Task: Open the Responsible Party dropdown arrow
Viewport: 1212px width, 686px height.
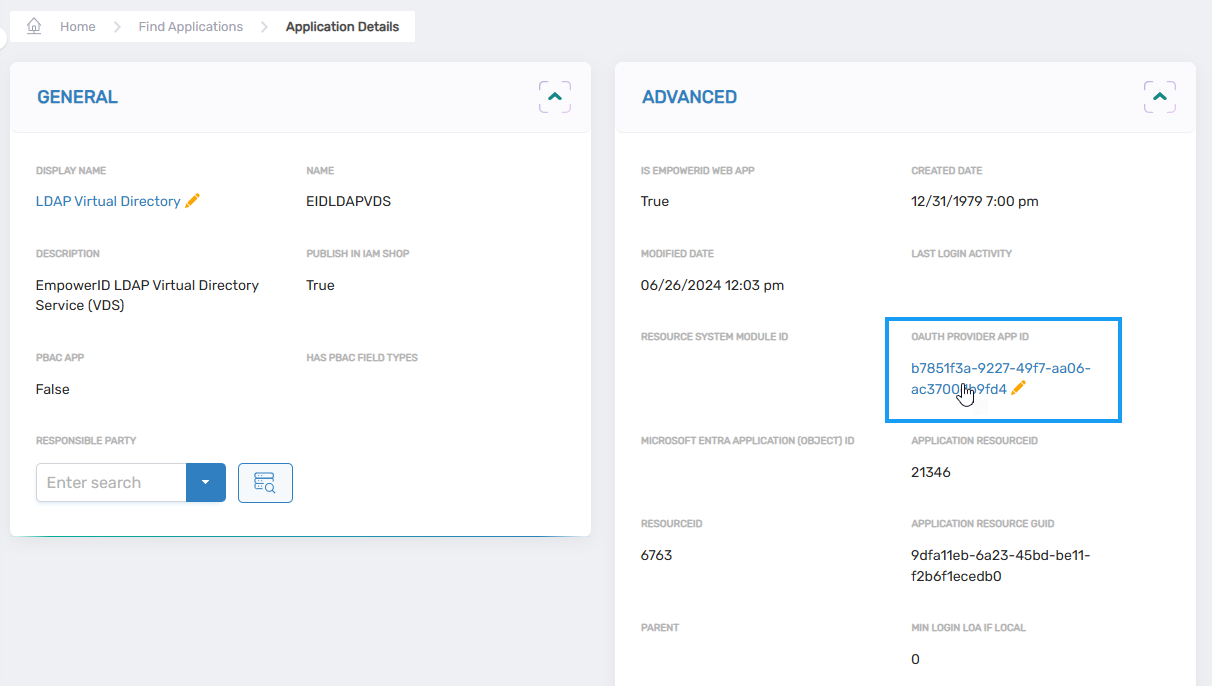Action: point(206,483)
